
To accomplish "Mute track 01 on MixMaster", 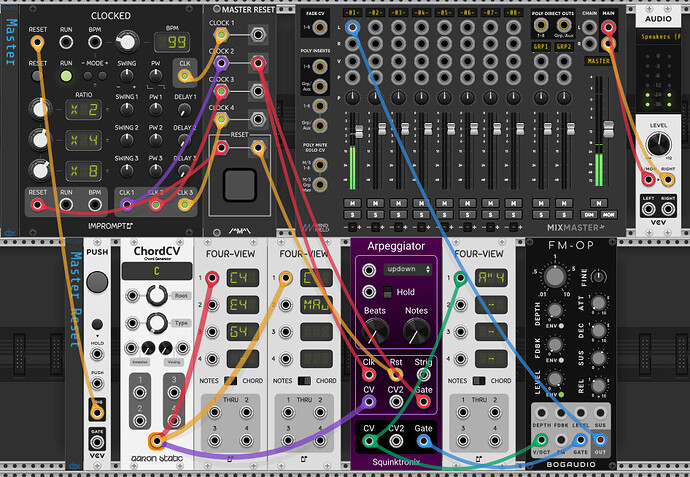I will tap(352, 203).
